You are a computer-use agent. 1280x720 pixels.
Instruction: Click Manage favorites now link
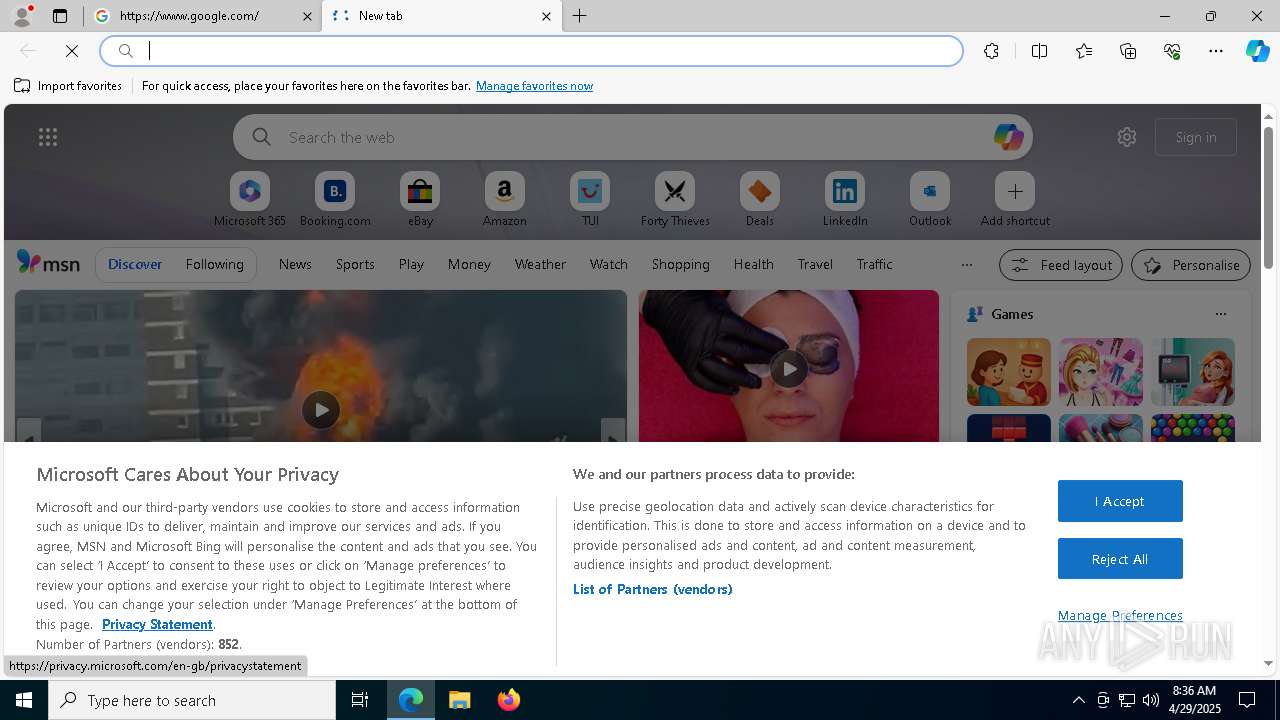click(534, 86)
